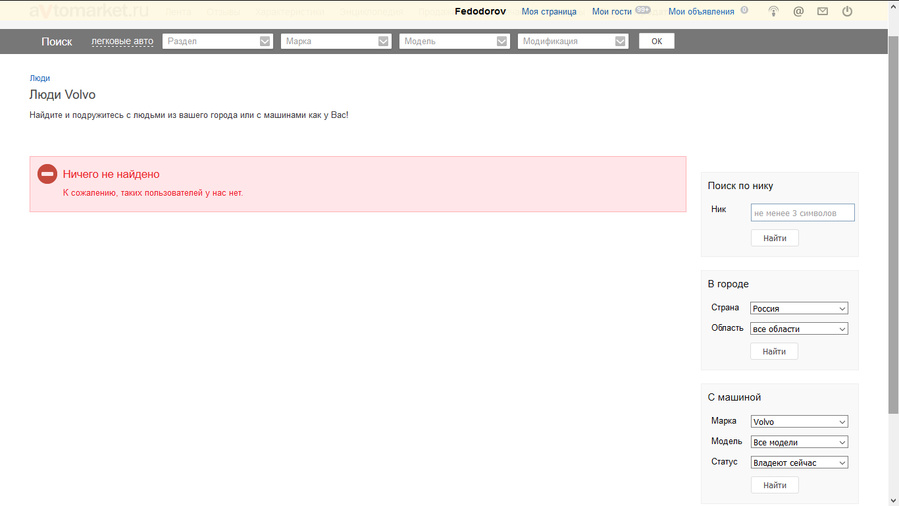
Task: Expand the Марка dropdown in search bar
Action: [335, 41]
